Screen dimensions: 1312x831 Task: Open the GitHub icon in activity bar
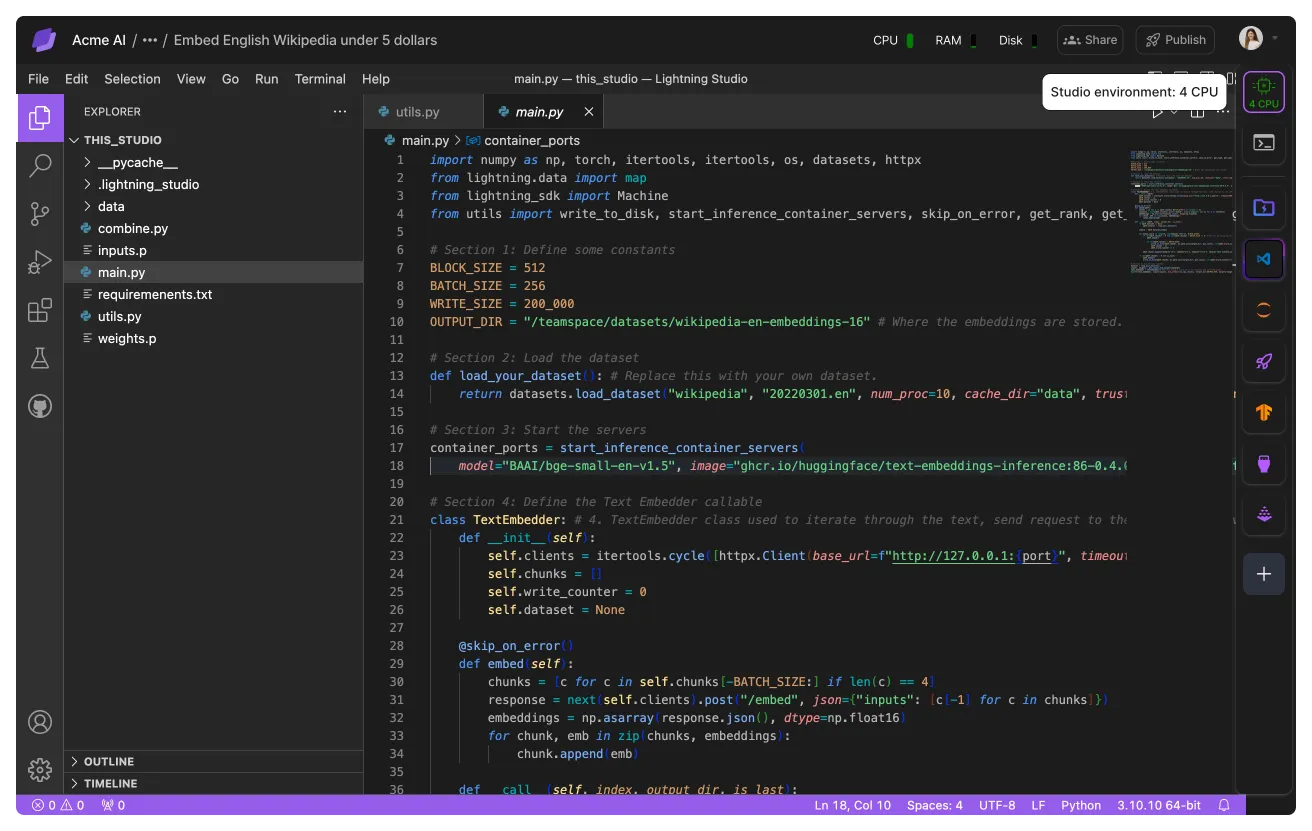40,406
